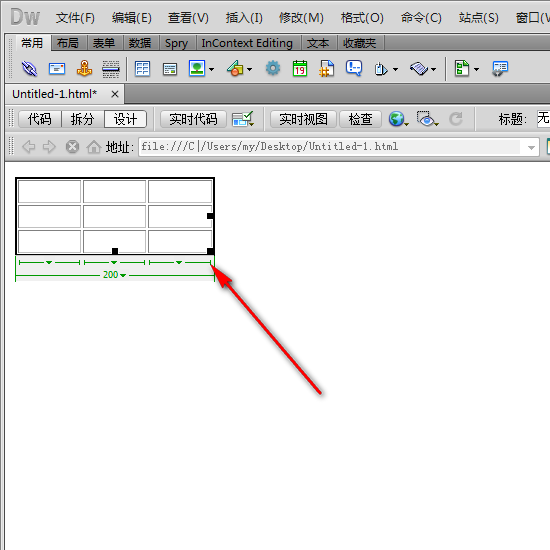Screen dimensions: 550x550
Task: Open the 格式(O) menu
Action: (x=362, y=18)
